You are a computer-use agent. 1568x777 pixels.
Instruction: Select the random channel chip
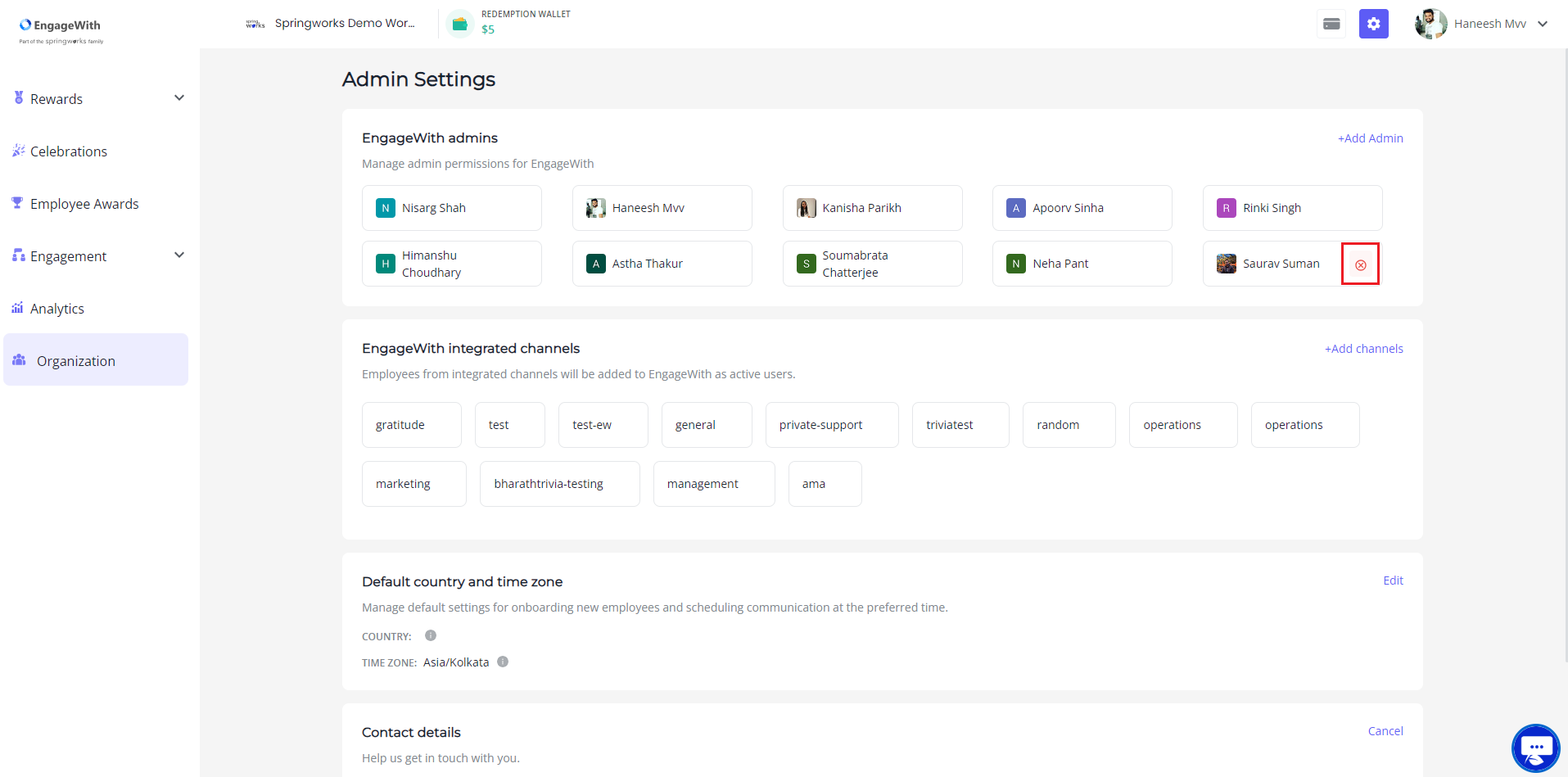coord(1069,425)
